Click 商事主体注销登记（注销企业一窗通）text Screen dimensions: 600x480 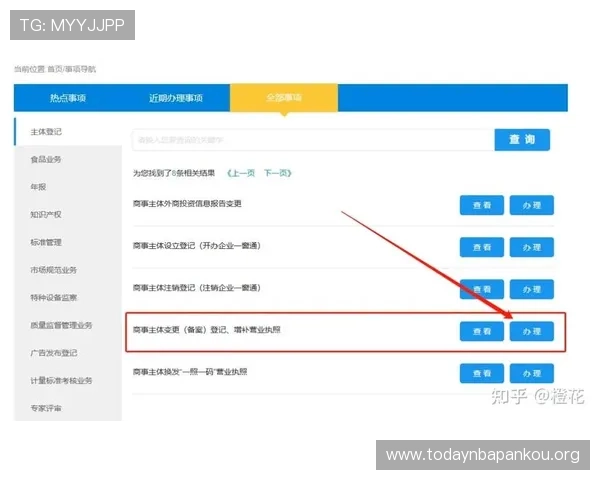tap(197, 288)
